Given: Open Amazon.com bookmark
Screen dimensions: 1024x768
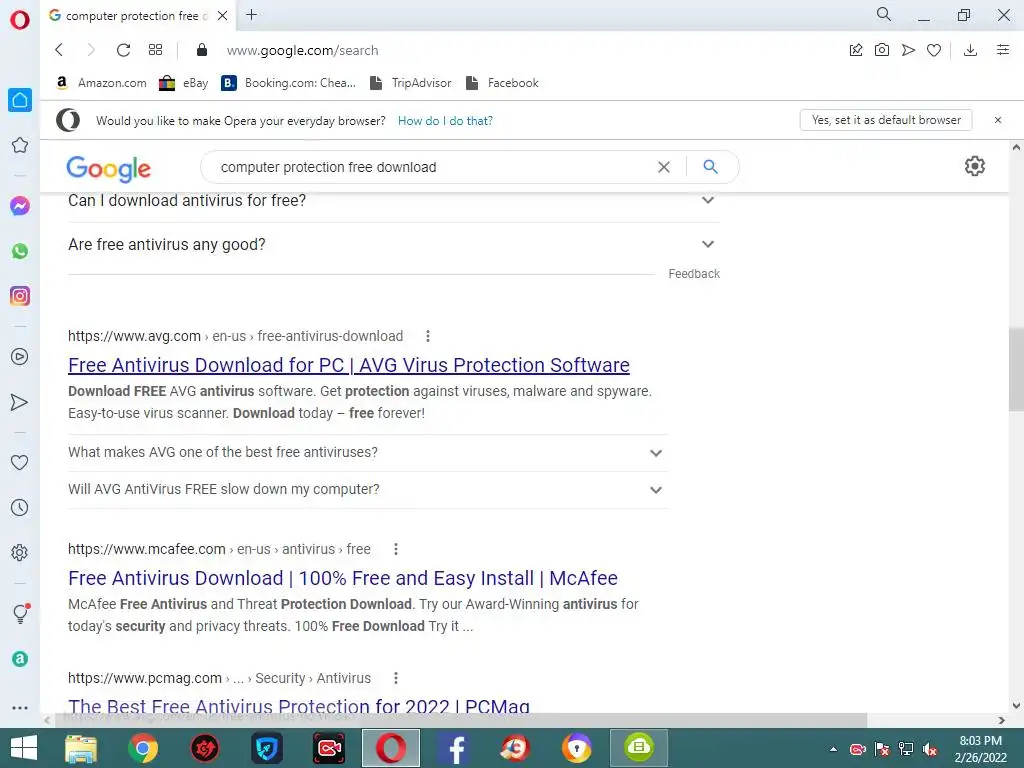Looking at the screenshot, I should (101, 83).
